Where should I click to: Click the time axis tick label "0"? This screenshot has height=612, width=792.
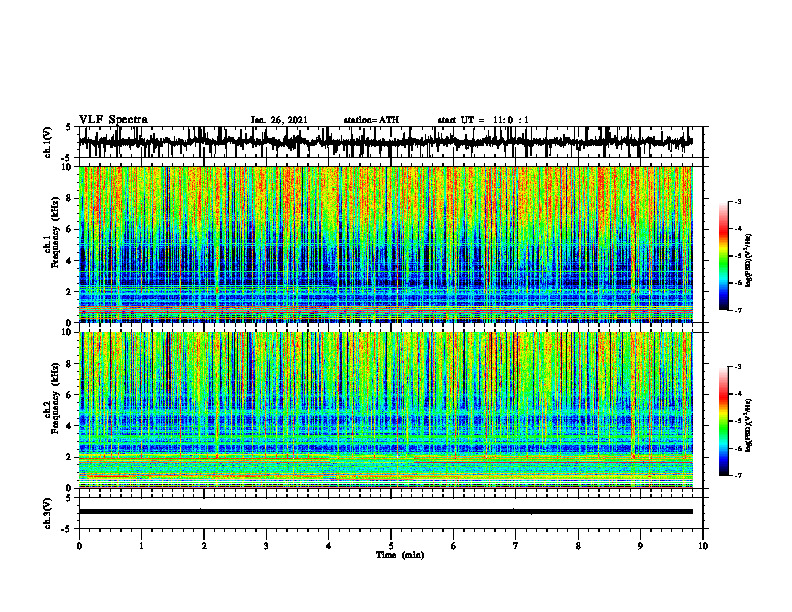(79, 546)
